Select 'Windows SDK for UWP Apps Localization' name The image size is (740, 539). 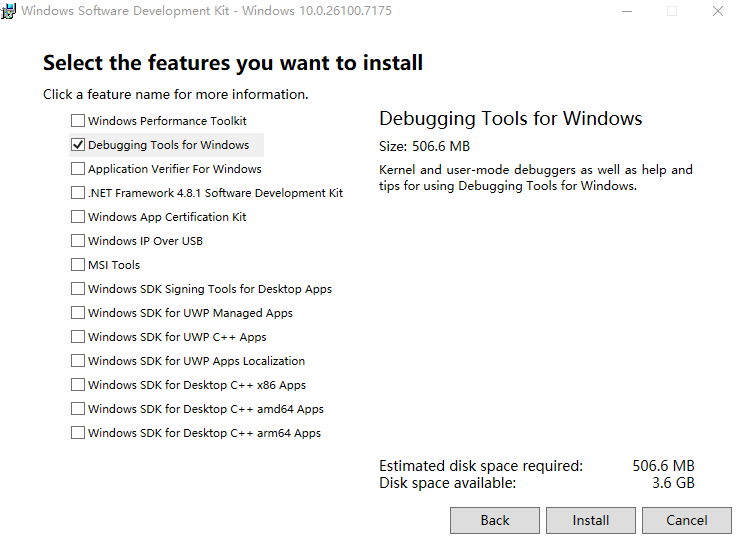196,361
